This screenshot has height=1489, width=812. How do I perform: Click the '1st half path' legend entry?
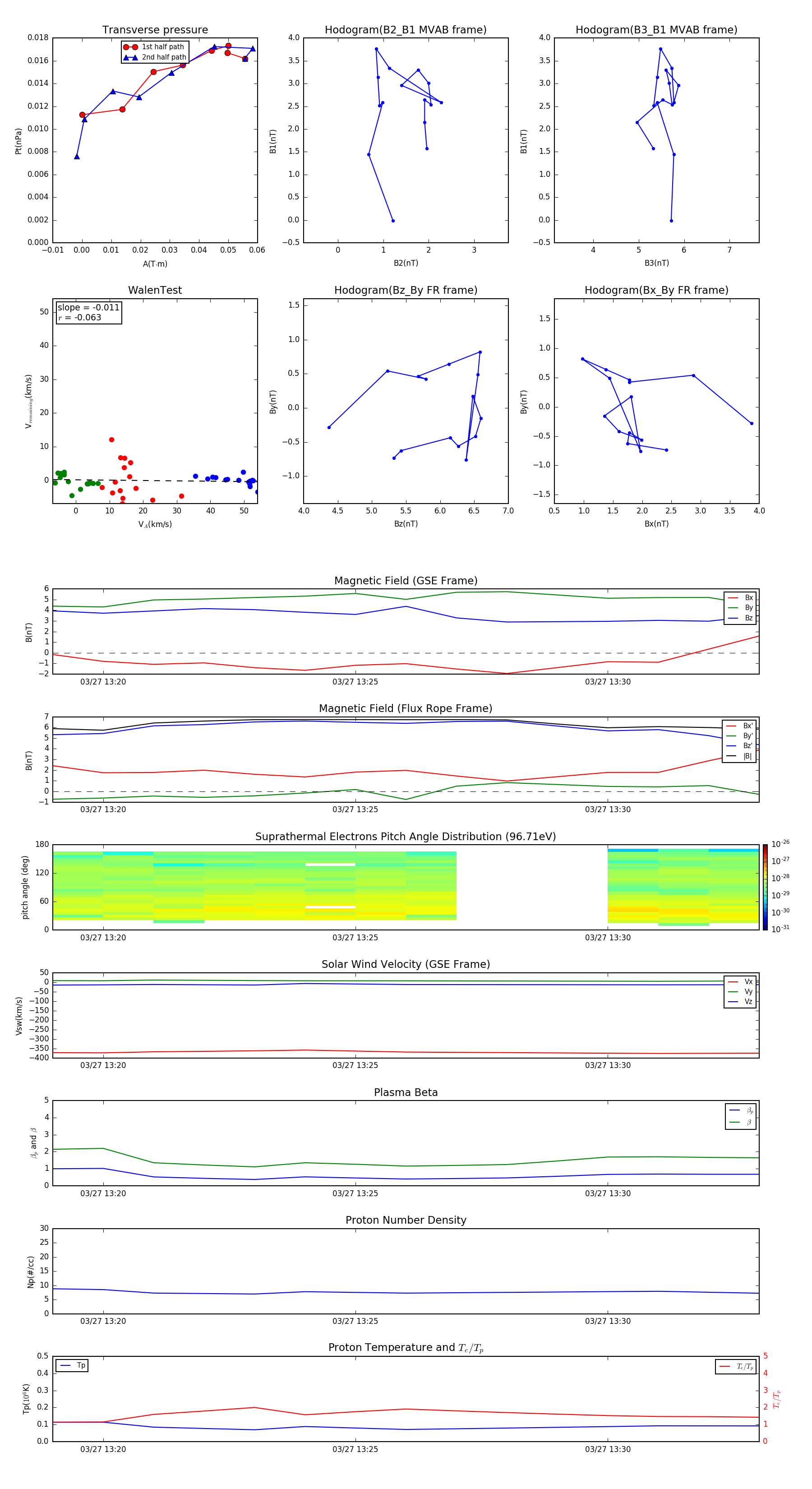tap(154, 47)
